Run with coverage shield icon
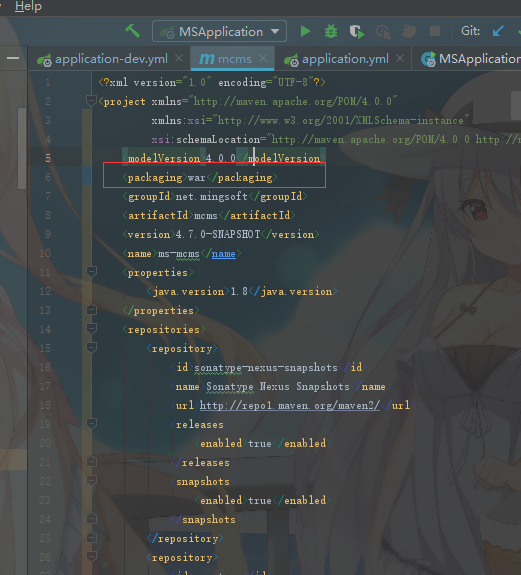Image resolution: width=521 pixels, height=575 pixels. point(356,32)
